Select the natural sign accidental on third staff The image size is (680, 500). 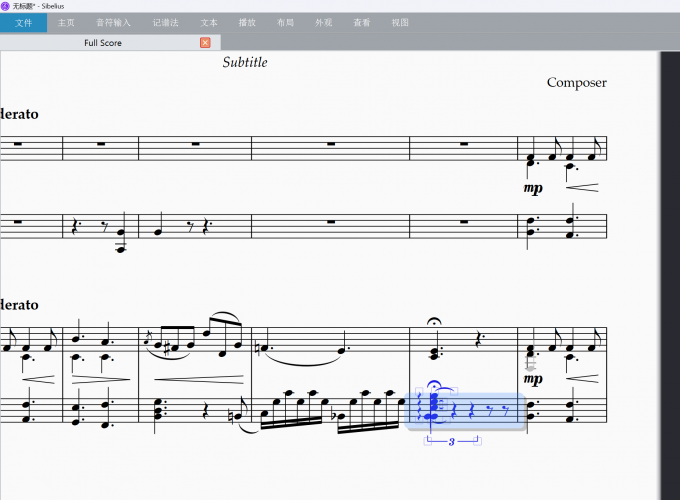(x=257, y=349)
